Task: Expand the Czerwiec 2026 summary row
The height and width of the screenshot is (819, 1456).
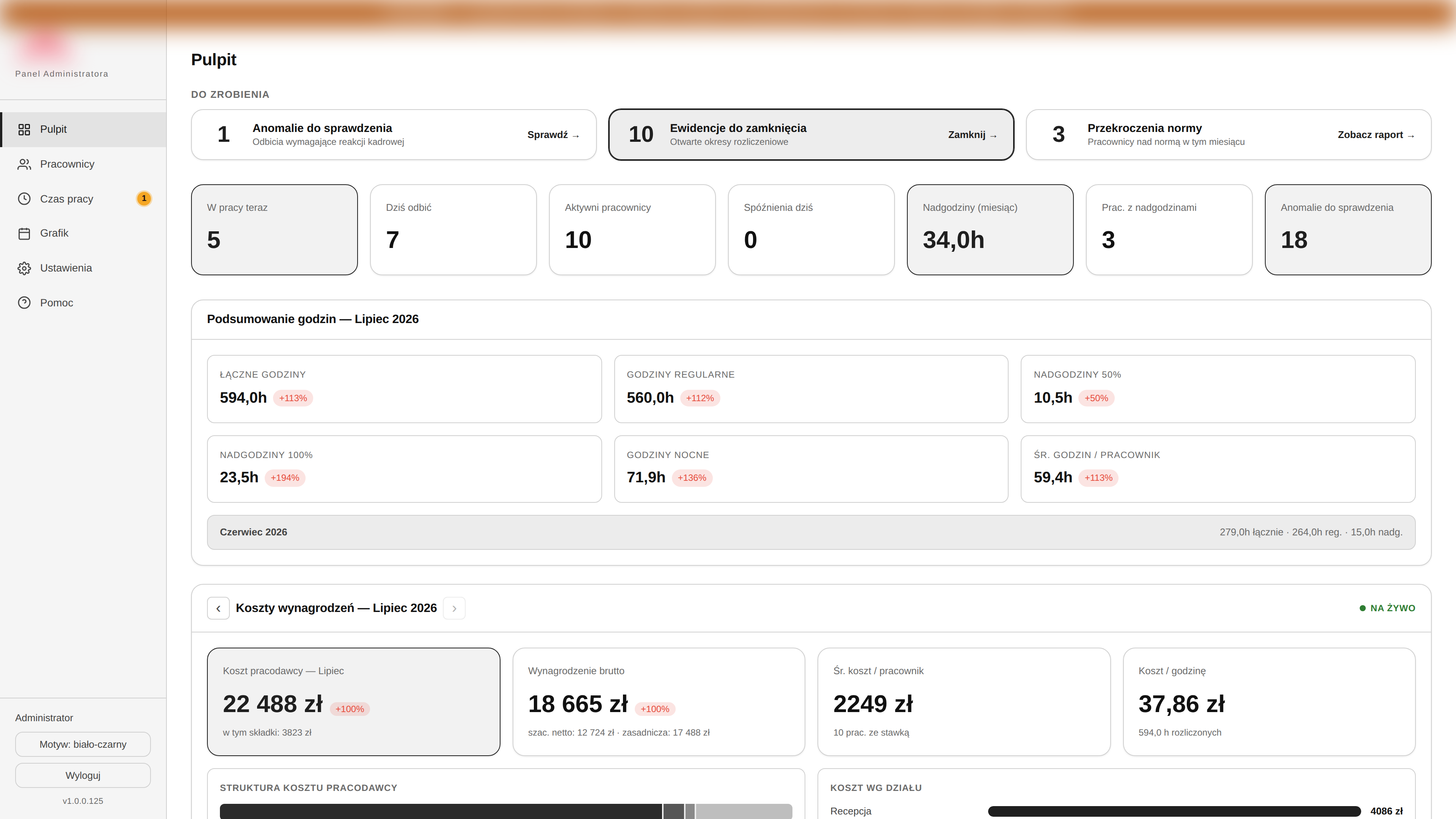Action: [x=811, y=532]
